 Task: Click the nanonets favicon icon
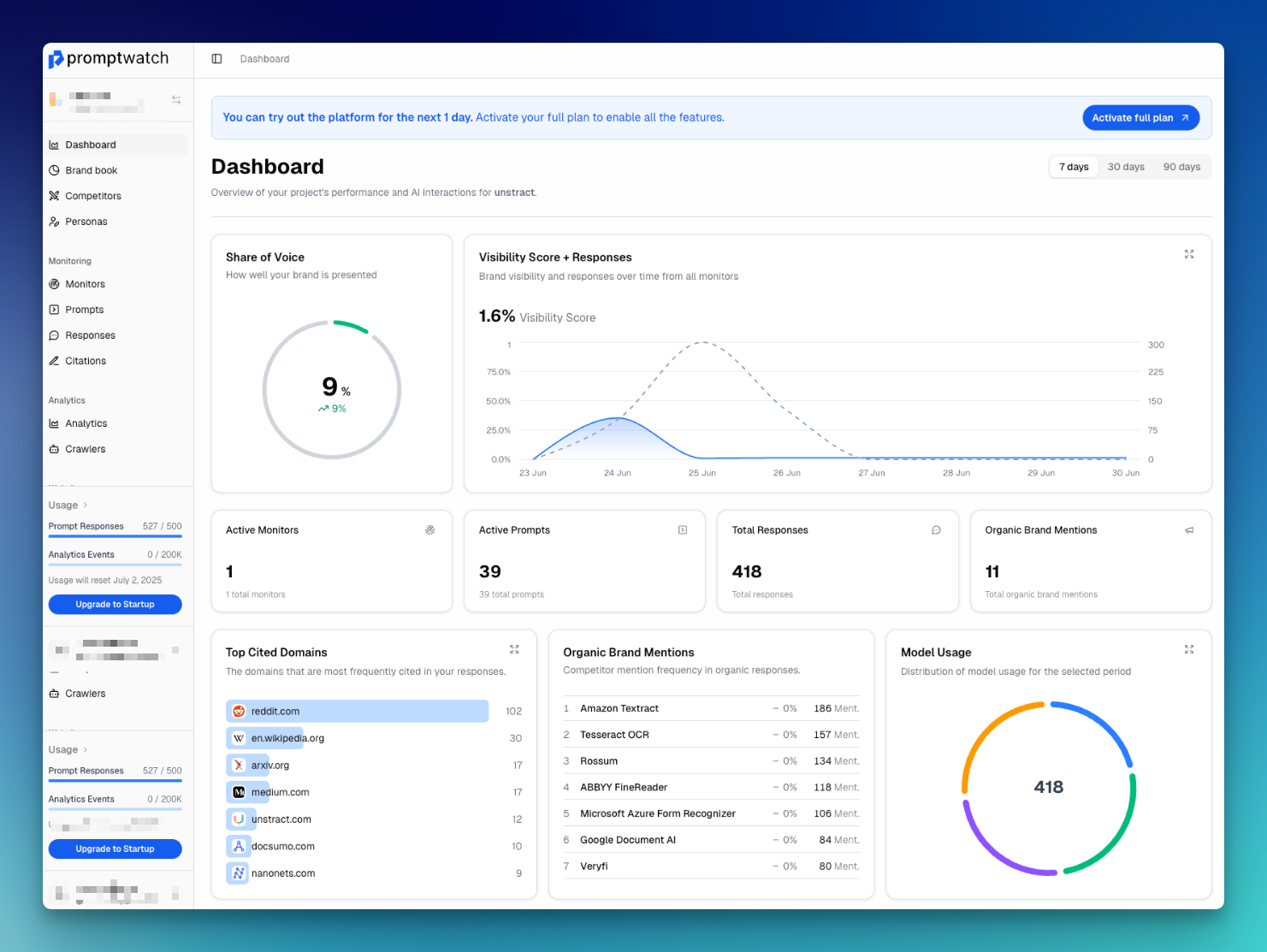(x=239, y=873)
